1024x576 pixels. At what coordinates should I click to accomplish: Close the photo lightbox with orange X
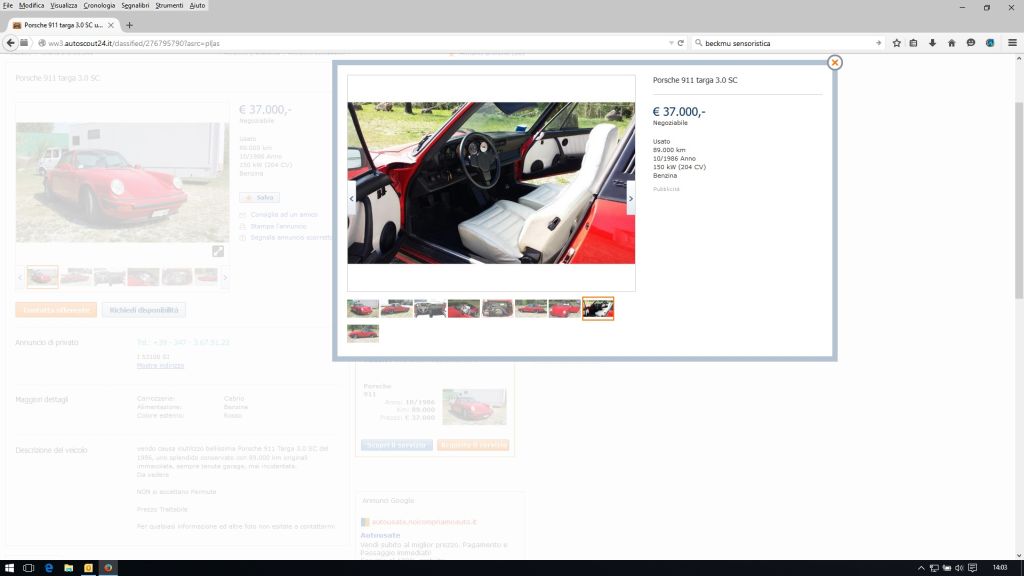point(834,63)
